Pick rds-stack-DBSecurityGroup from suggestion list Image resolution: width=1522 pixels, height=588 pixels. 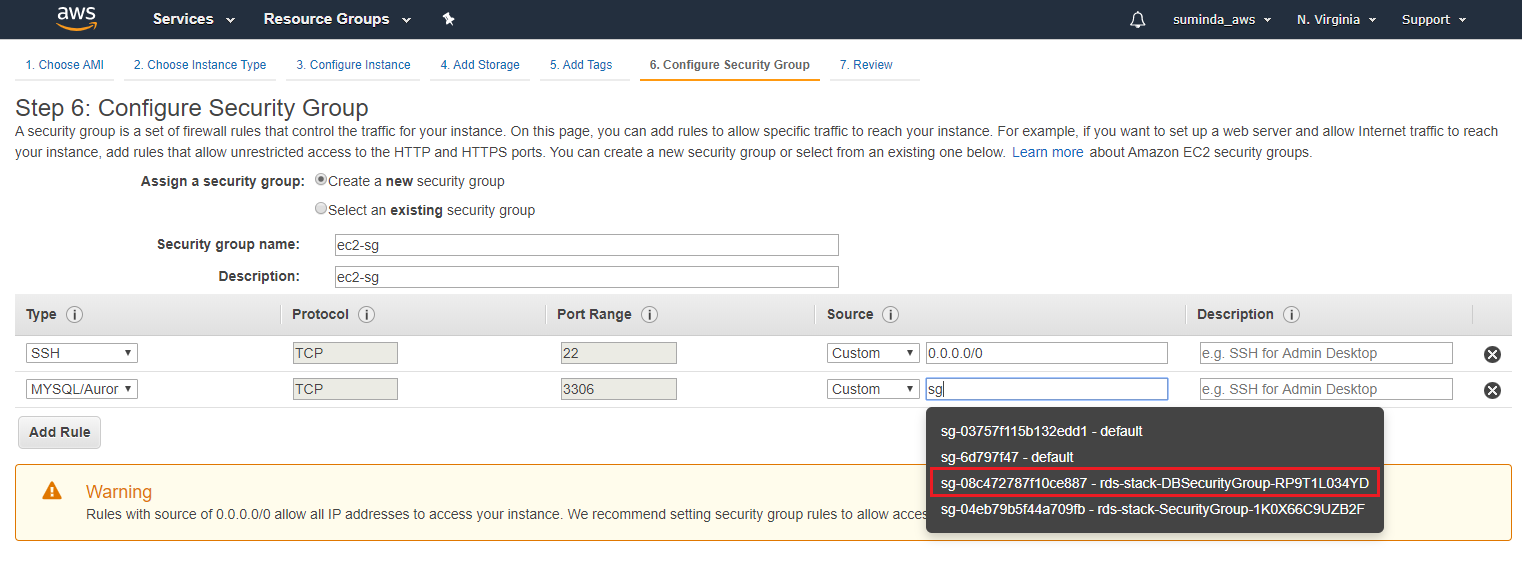(1154, 483)
